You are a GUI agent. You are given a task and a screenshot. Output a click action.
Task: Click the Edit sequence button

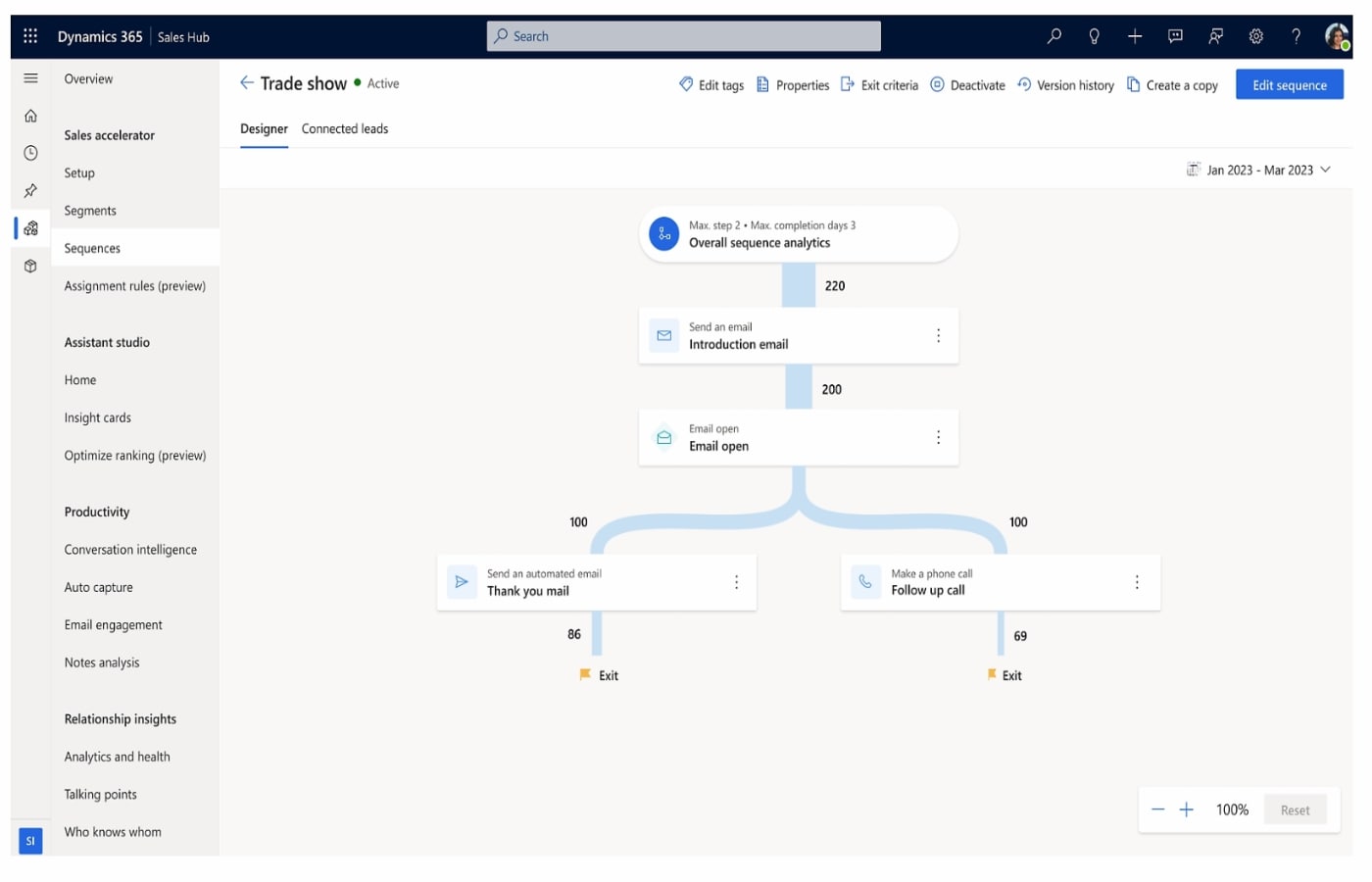[1290, 85]
